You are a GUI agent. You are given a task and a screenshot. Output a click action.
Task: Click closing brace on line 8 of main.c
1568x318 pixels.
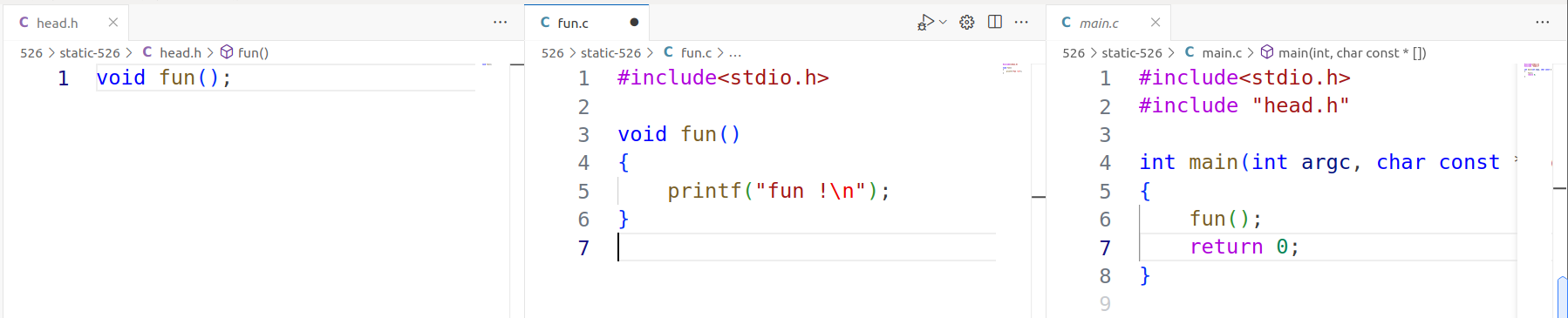[1145, 275]
